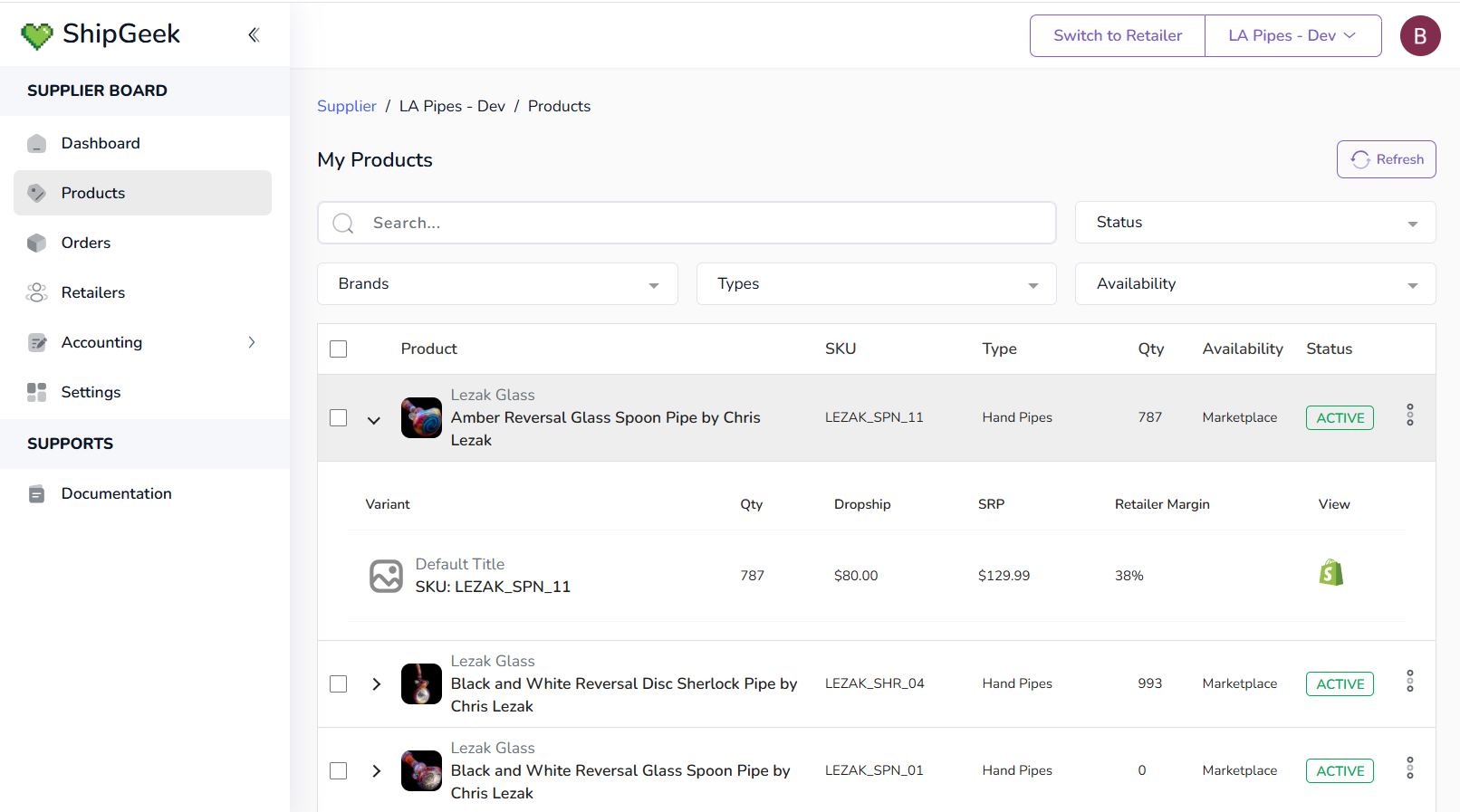Check the LEZAK_SPN_01 row checkbox

[x=339, y=771]
